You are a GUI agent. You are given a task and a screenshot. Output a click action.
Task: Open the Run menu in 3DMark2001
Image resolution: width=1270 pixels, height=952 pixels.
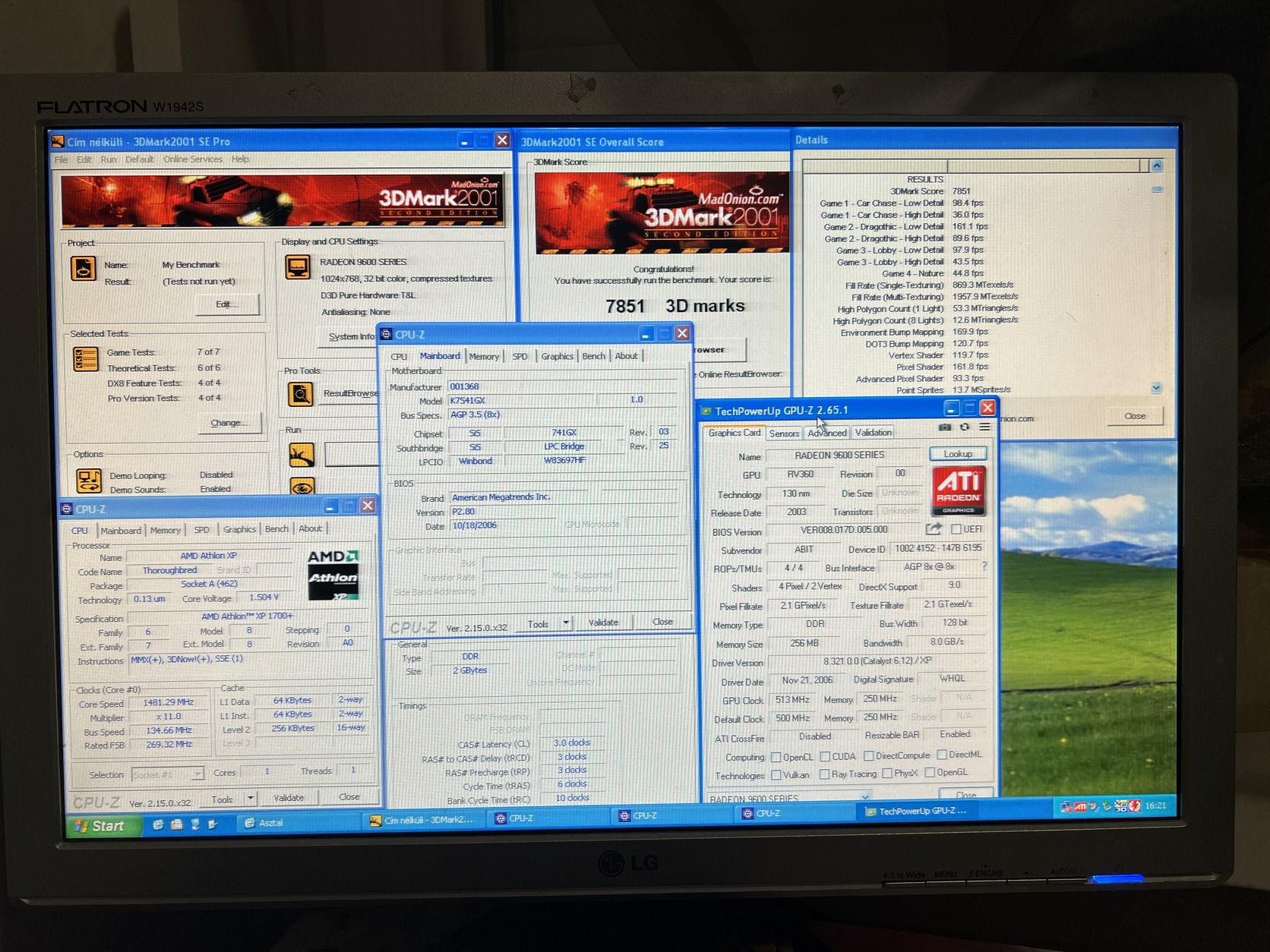(x=109, y=159)
